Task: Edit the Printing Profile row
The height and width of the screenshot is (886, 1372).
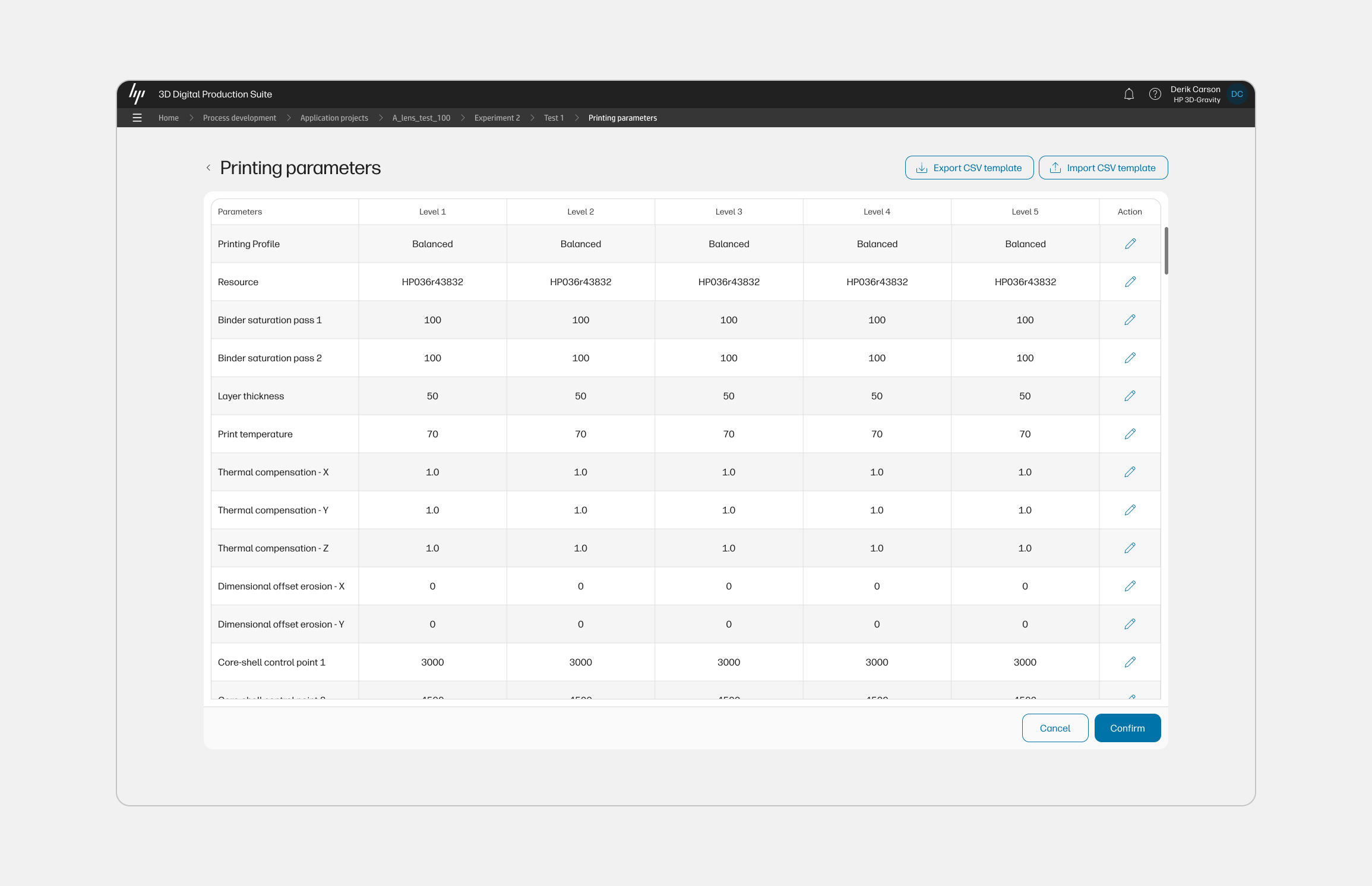Action: coord(1130,244)
